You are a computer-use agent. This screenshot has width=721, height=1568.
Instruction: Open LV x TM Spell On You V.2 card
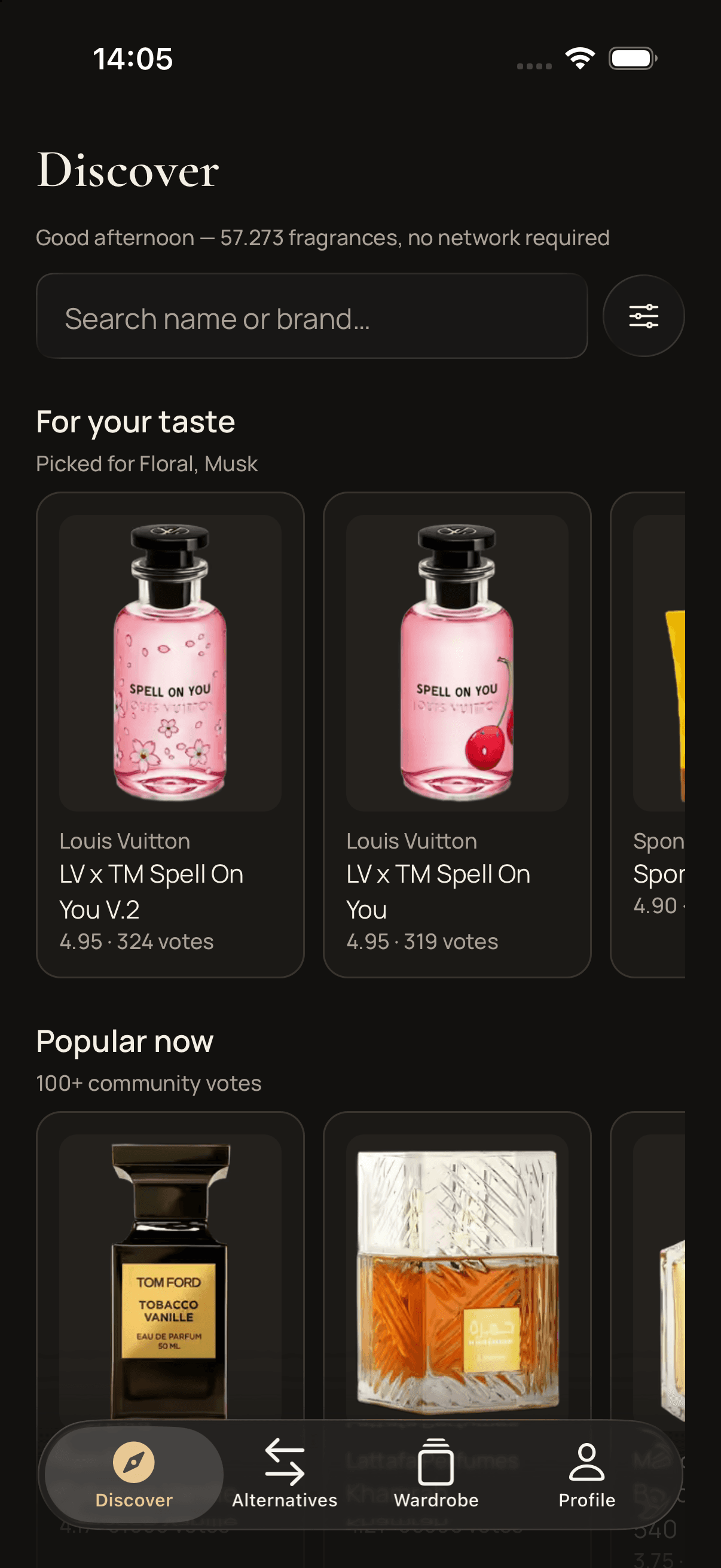tap(170, 735)
